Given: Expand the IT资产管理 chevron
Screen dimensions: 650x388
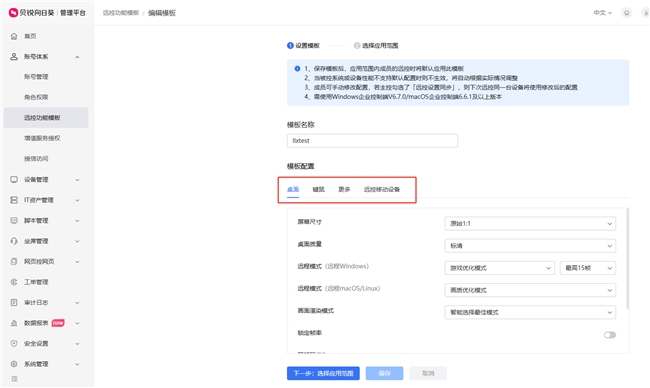Looking at the screenshot, I should pos(77,200).
